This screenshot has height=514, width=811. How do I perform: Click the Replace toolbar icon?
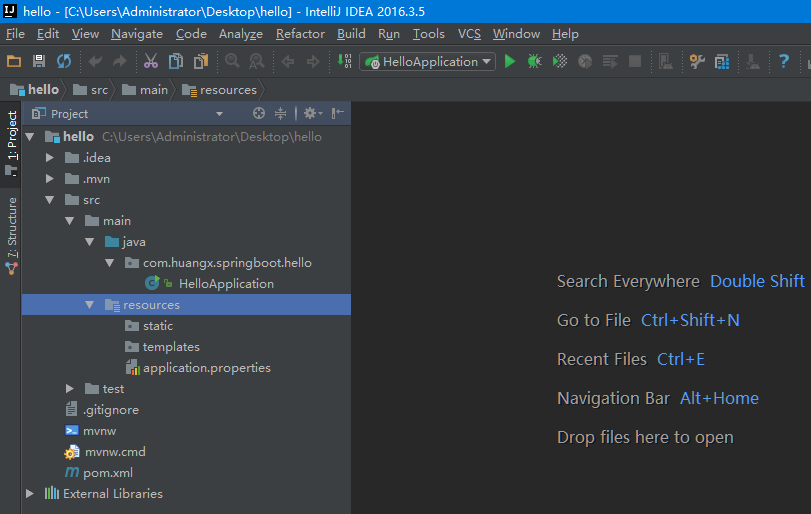[257, 62]
